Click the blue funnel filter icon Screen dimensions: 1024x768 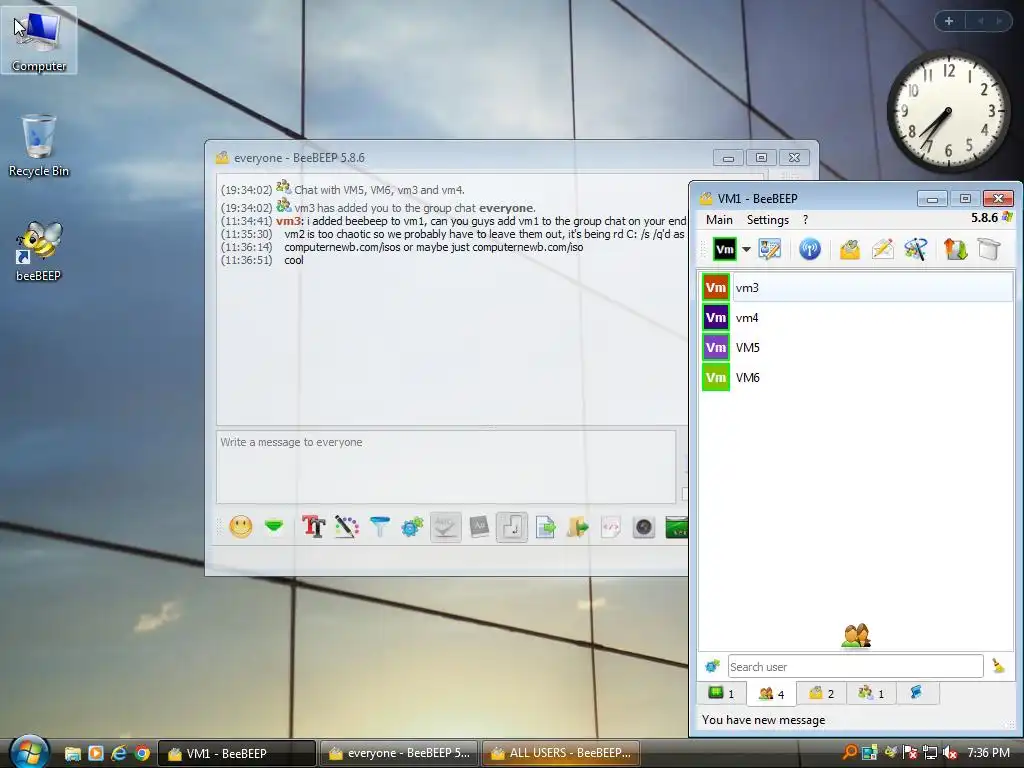pos(379,526)
